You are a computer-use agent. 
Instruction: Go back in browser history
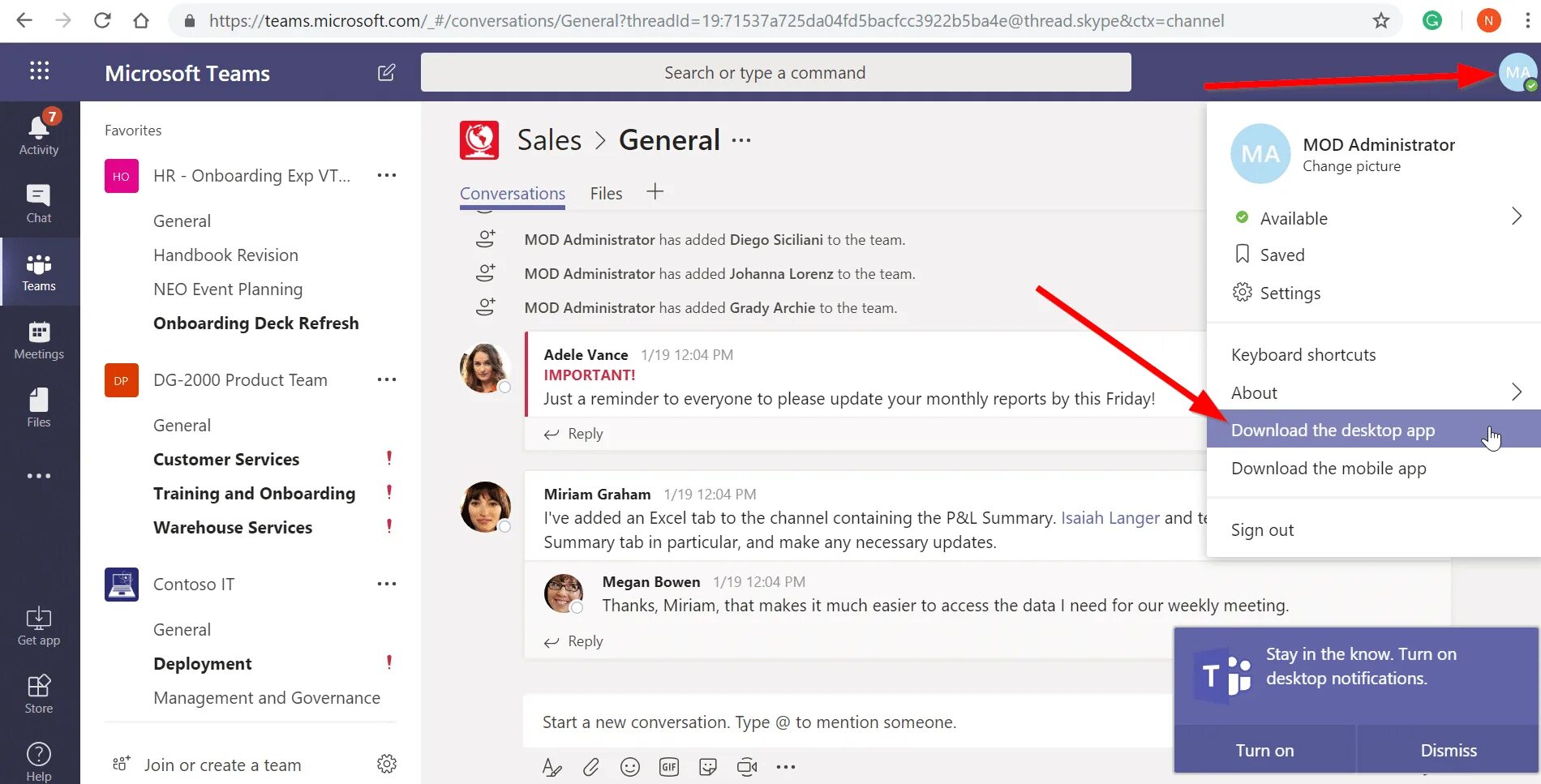pos(25,20)
